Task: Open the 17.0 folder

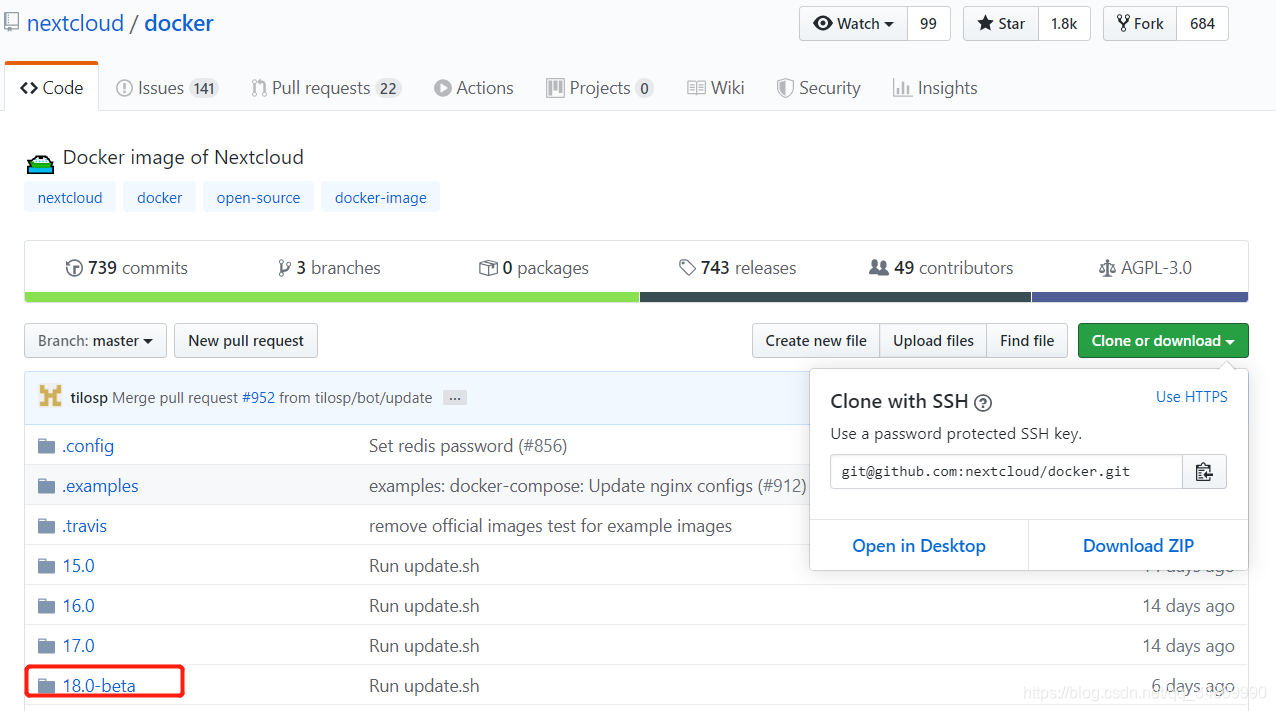Action: coord(78,646)
